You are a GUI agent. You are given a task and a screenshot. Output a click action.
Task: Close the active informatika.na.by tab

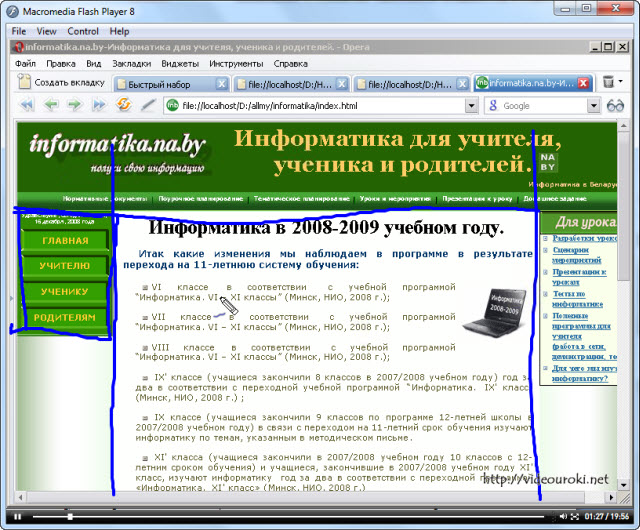[584, 83]
